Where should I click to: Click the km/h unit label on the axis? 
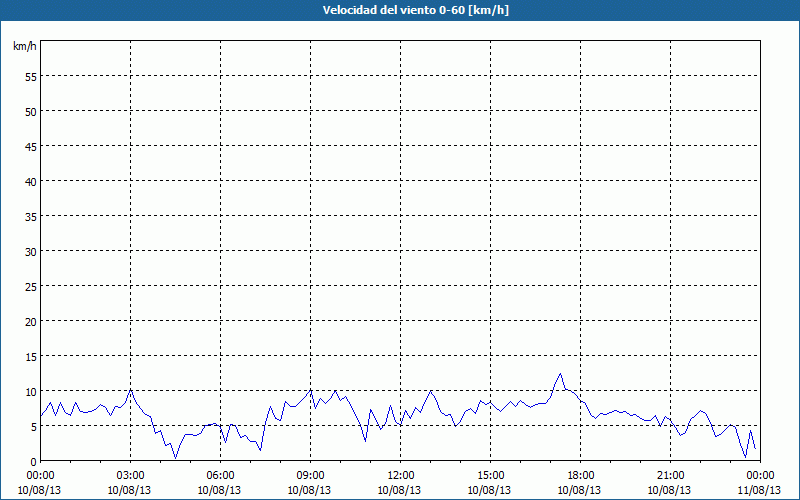click(x=25, y=46)
